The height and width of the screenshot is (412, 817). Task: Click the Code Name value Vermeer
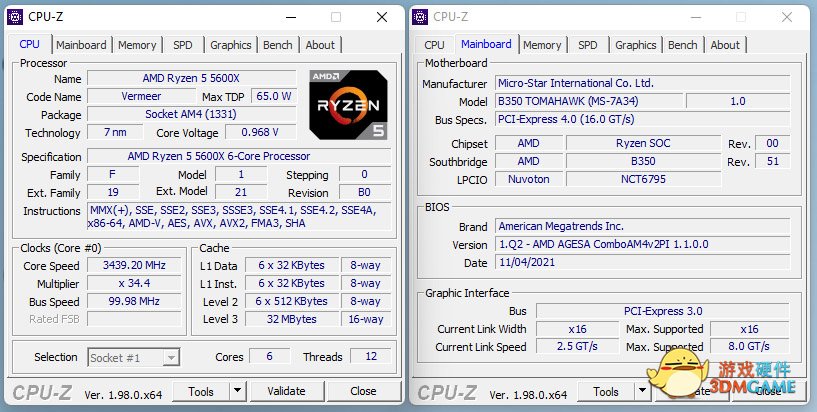141,96
